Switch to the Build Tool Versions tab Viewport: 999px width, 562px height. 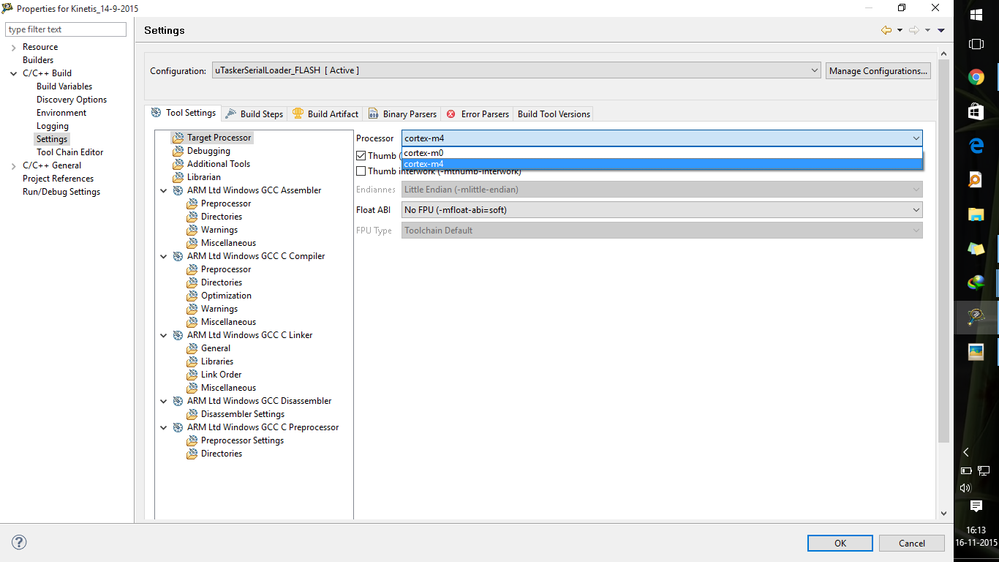coord(554,114)
